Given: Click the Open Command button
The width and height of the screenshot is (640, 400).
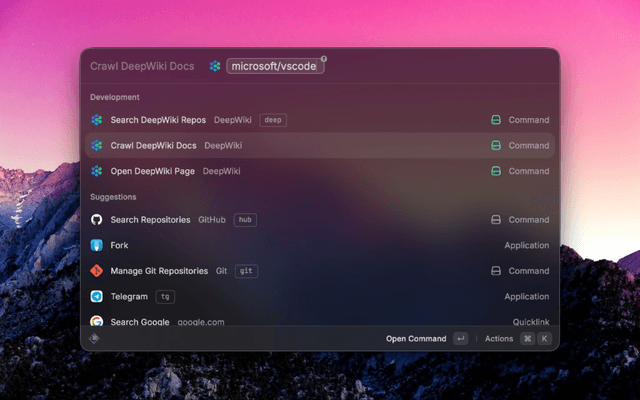Looking at the screenshot, I should click(416, 339).
